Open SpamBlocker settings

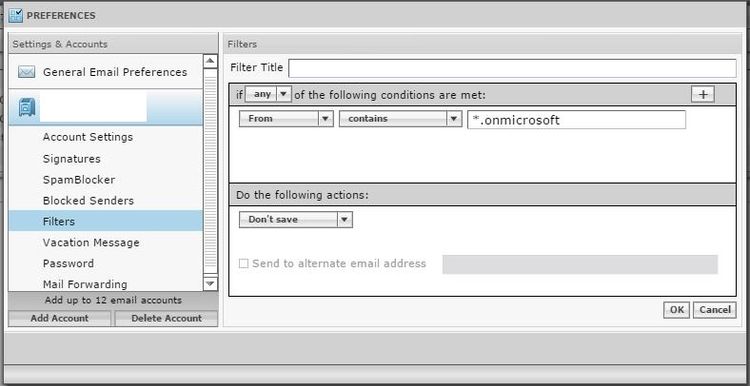pos(79,180)
